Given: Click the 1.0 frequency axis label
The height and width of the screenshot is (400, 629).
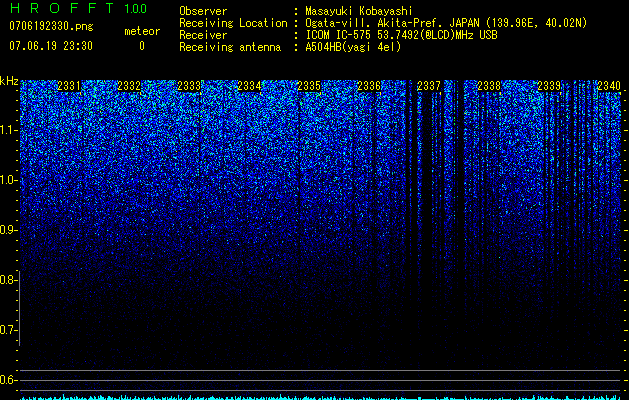Looking at the screenshot, I should click(x=8, y=180).
